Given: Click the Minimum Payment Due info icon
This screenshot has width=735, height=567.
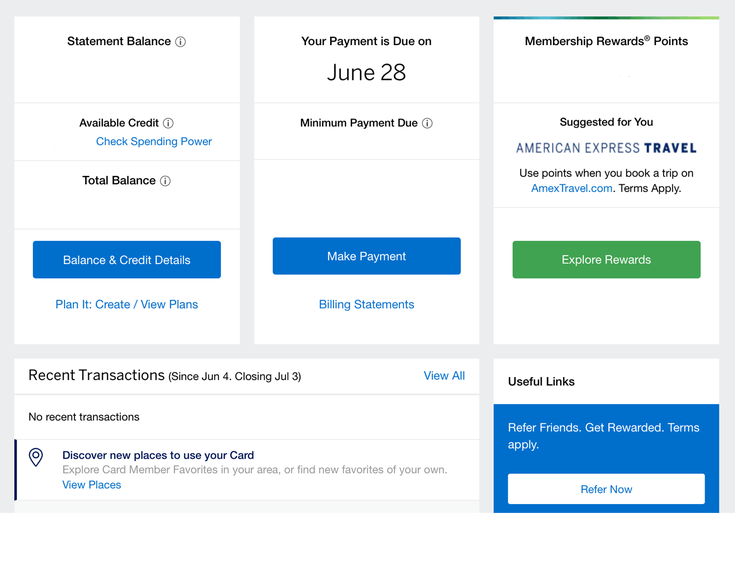Looking at the screenshot, I should click(427, 124).
